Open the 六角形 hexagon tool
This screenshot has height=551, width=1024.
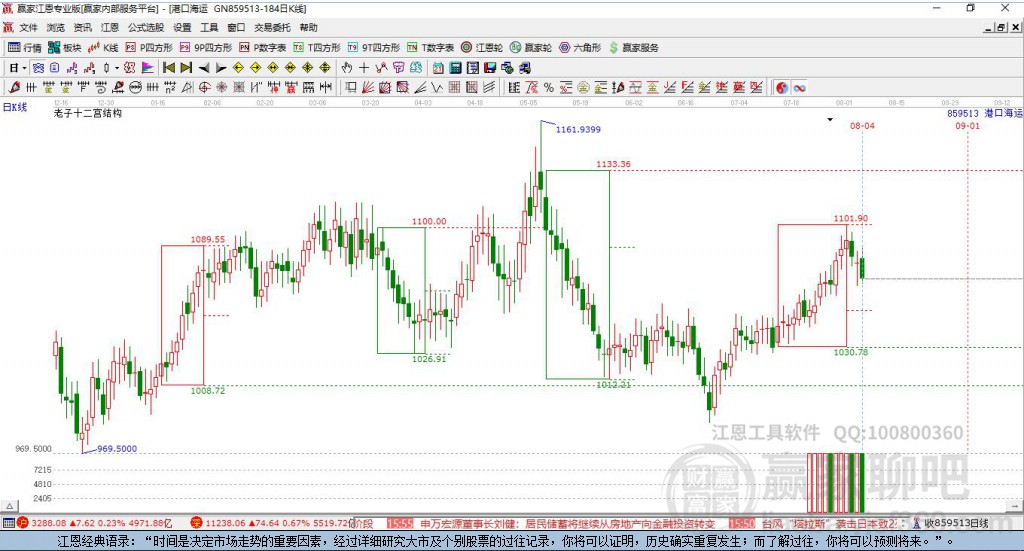tap(580, 48)
